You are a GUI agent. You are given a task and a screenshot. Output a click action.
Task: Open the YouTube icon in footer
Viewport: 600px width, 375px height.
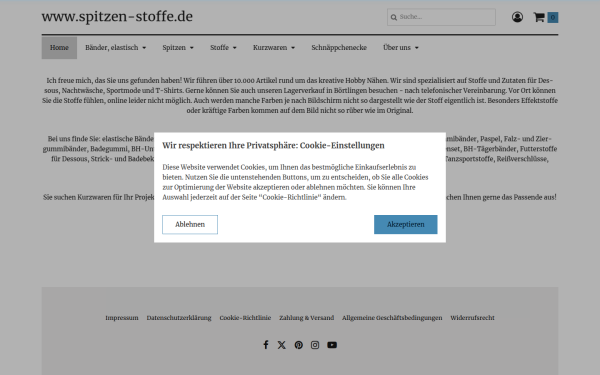tap(332, 345)
